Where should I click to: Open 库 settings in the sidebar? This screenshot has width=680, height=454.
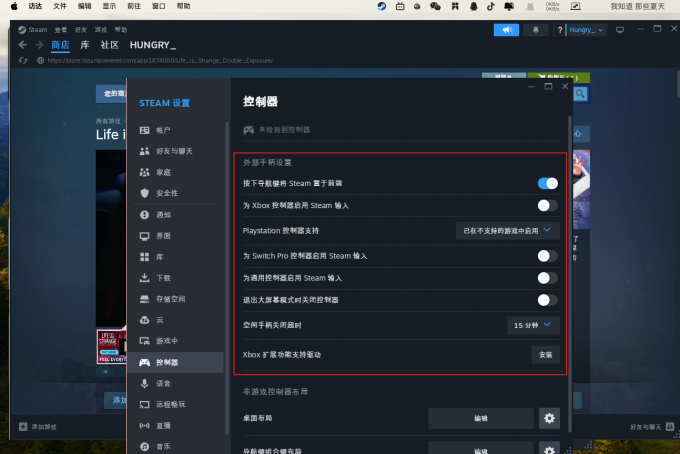coord(176,257)
